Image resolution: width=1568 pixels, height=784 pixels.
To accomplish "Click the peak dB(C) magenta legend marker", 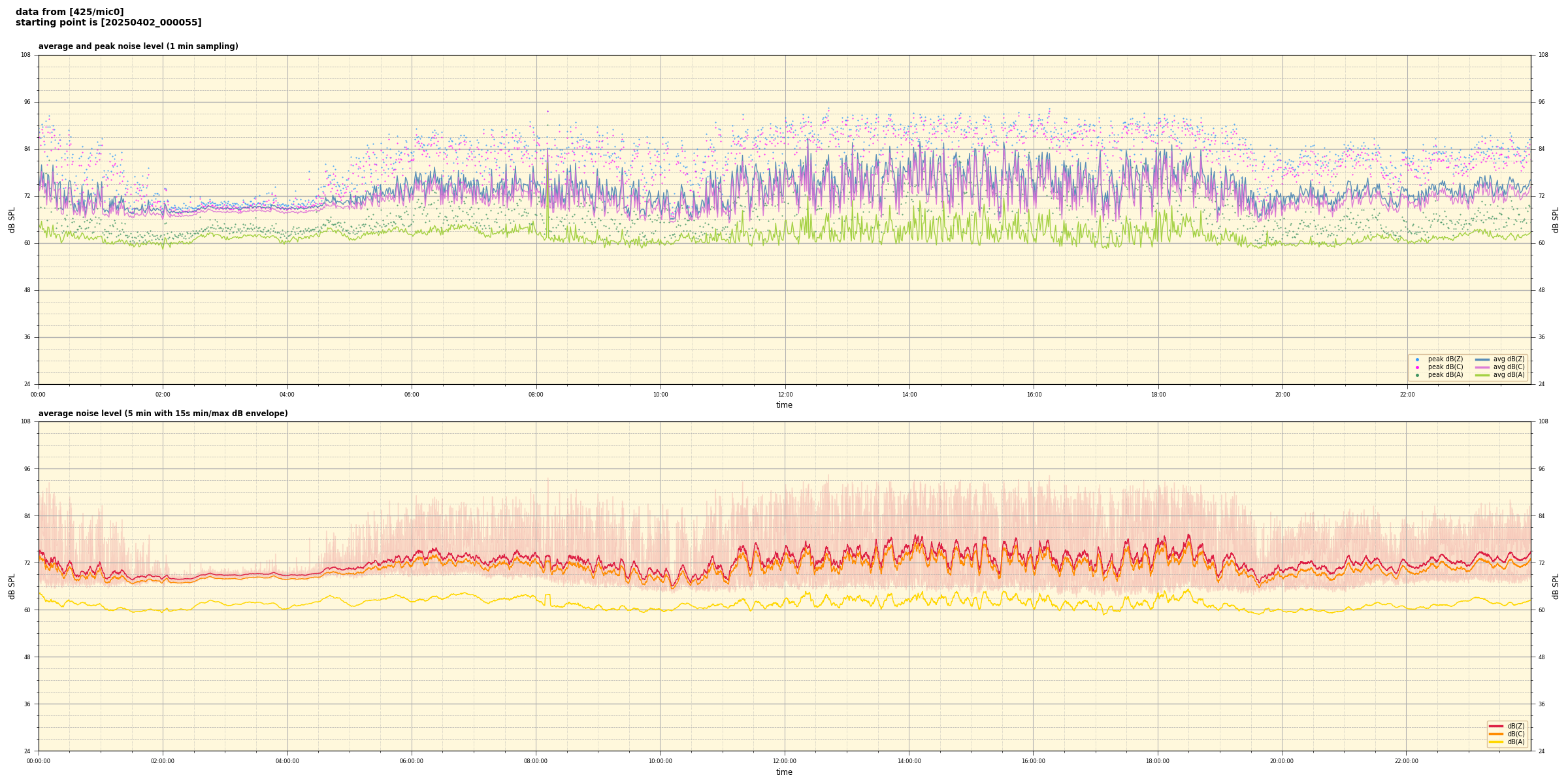I will 1417,367.
